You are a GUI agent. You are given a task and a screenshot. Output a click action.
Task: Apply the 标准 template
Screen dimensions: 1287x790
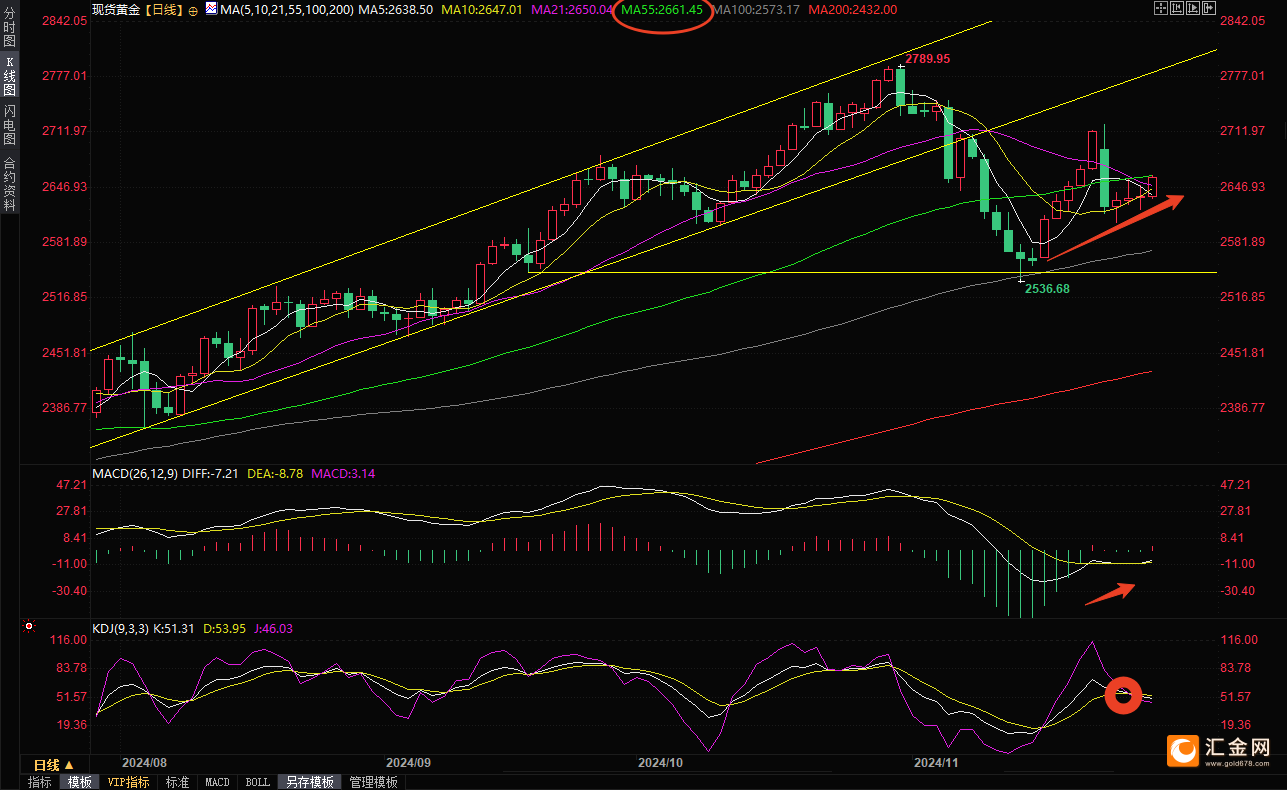pyautogui.click(x=177, y=782)
